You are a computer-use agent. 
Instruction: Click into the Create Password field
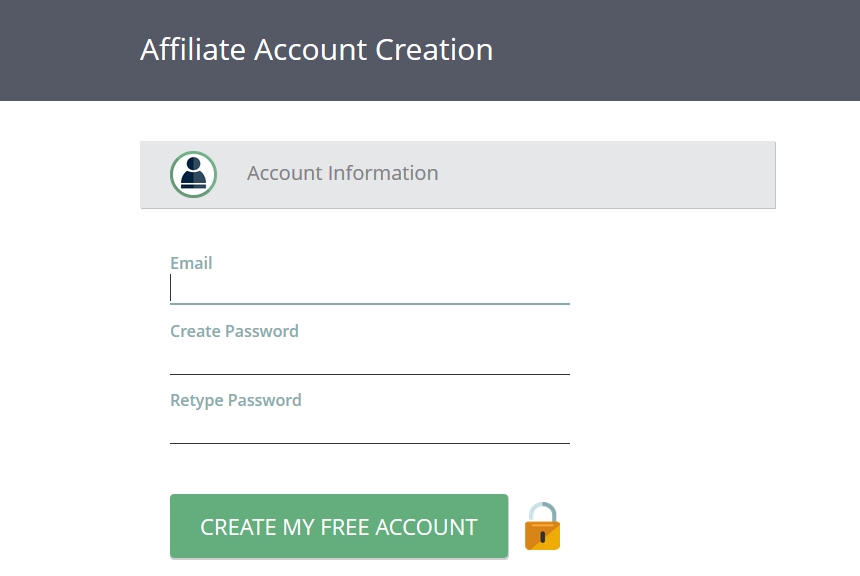pyautogui.click(x=370, y=359)
